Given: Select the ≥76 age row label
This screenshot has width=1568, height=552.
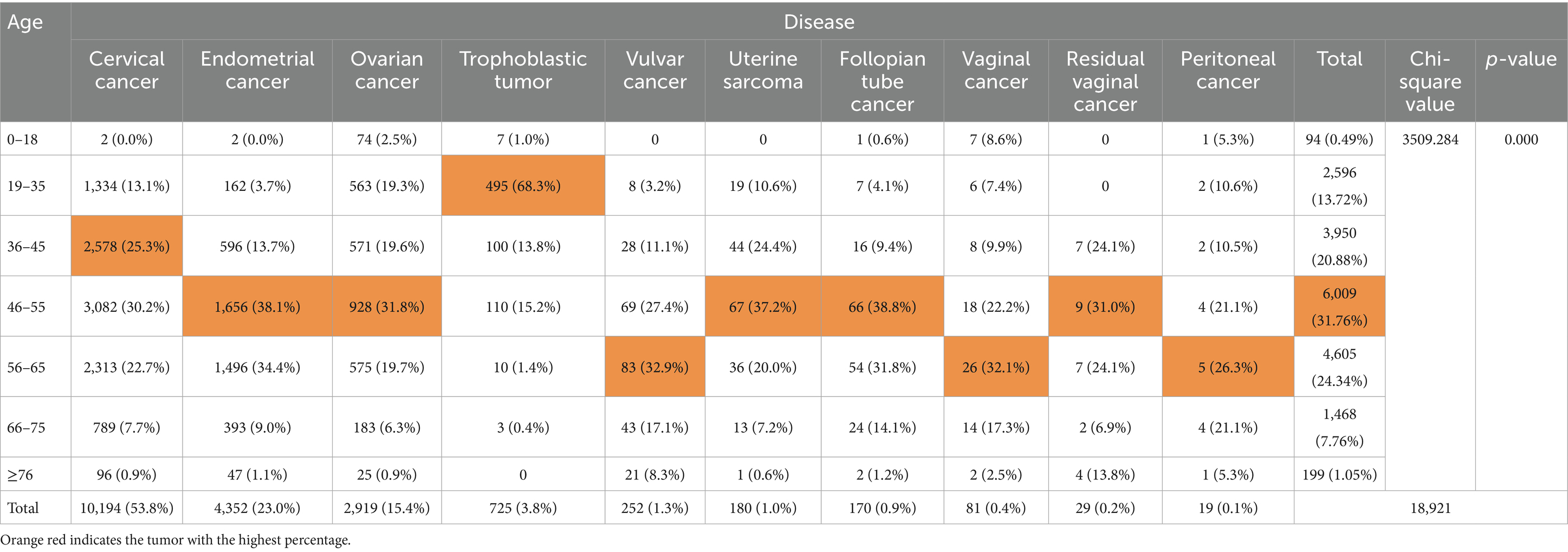Looking at the screenshot, I should pyautogui.click(x=20, y=474).
